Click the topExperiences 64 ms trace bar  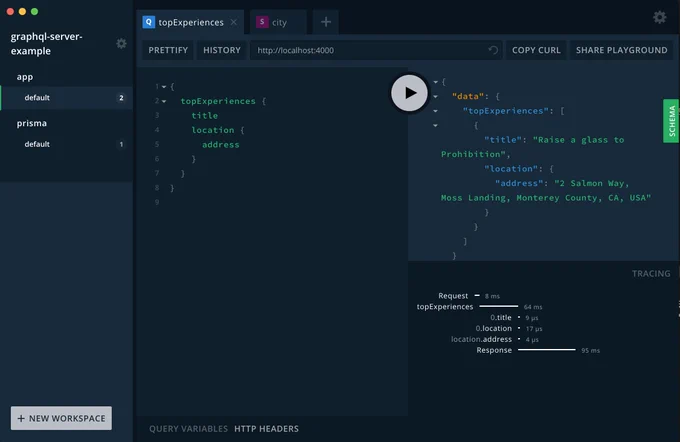point(499,306)
